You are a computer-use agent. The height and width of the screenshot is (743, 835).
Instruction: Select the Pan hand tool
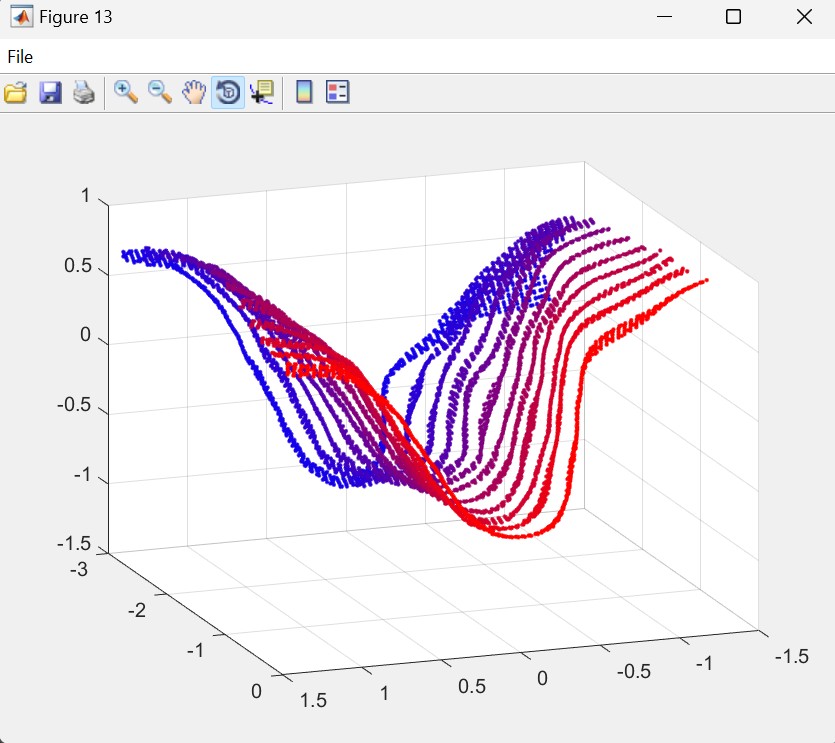pos(193,93)
